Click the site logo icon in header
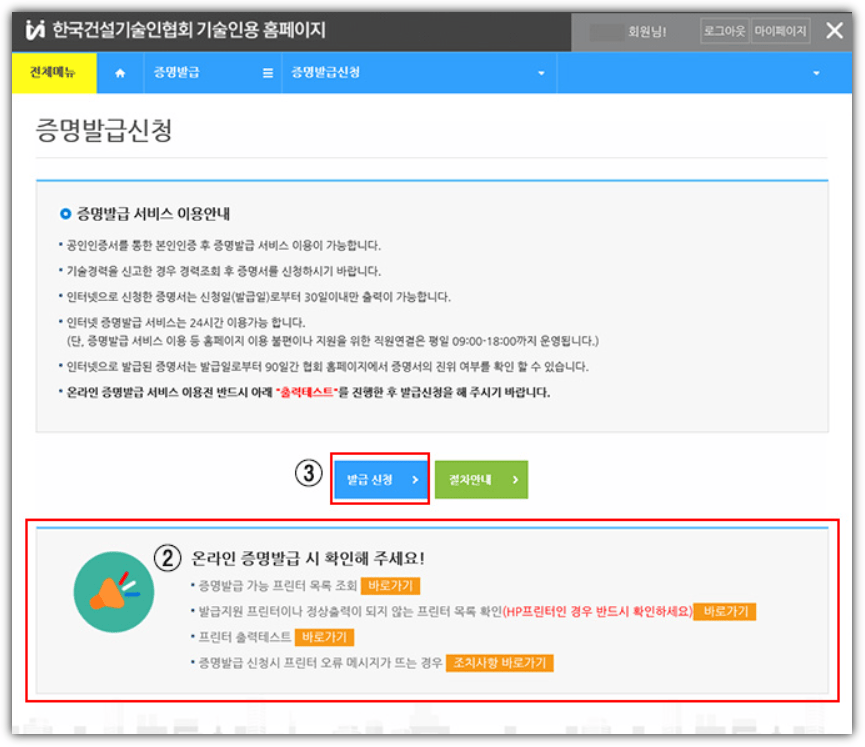This screenshot has width=865, height=747. click(x=35, y=30)
